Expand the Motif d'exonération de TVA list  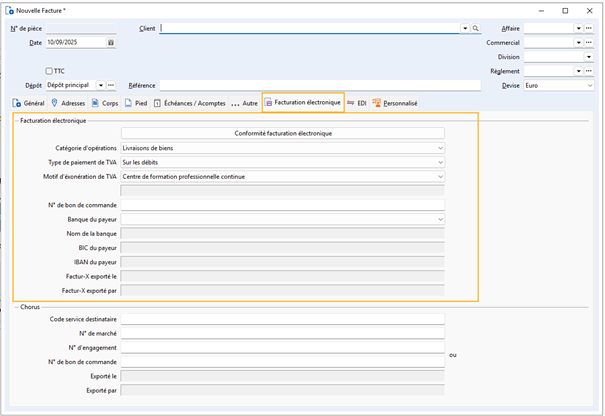pos(440,176)
